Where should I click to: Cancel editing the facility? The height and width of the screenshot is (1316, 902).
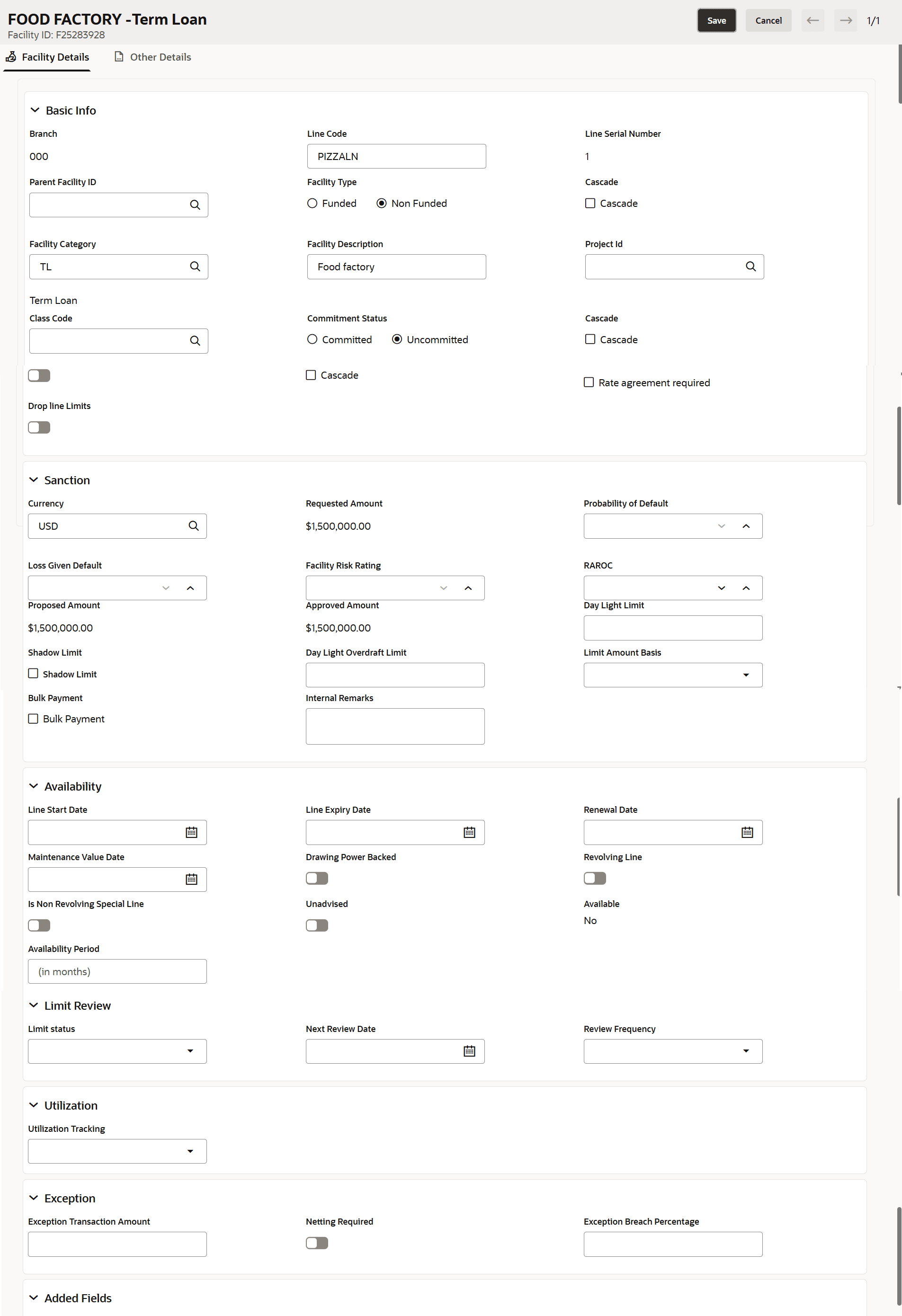point(768,20)
